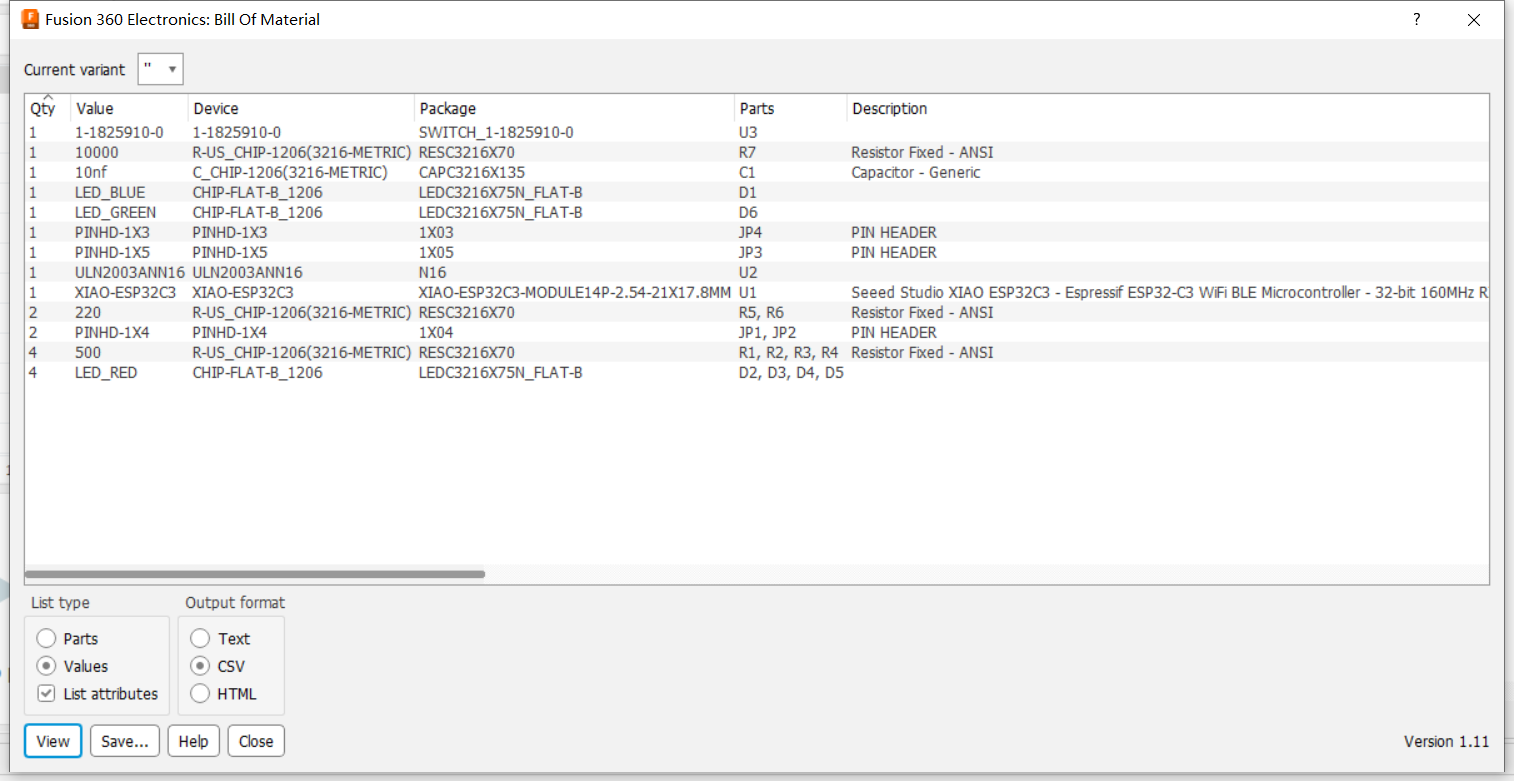Close the Bill Of Material window
The image size is (1514, 781).
click(1474, 19)
